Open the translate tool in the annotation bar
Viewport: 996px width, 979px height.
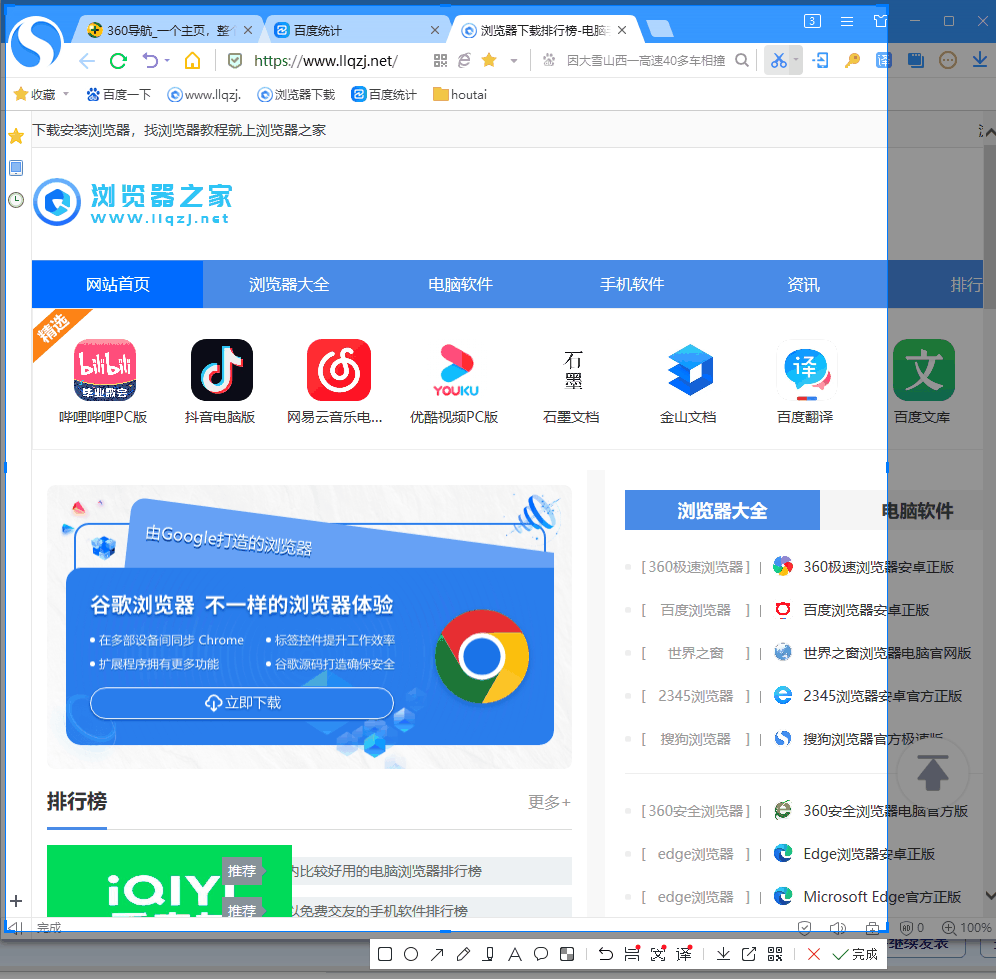click(684, 953)
